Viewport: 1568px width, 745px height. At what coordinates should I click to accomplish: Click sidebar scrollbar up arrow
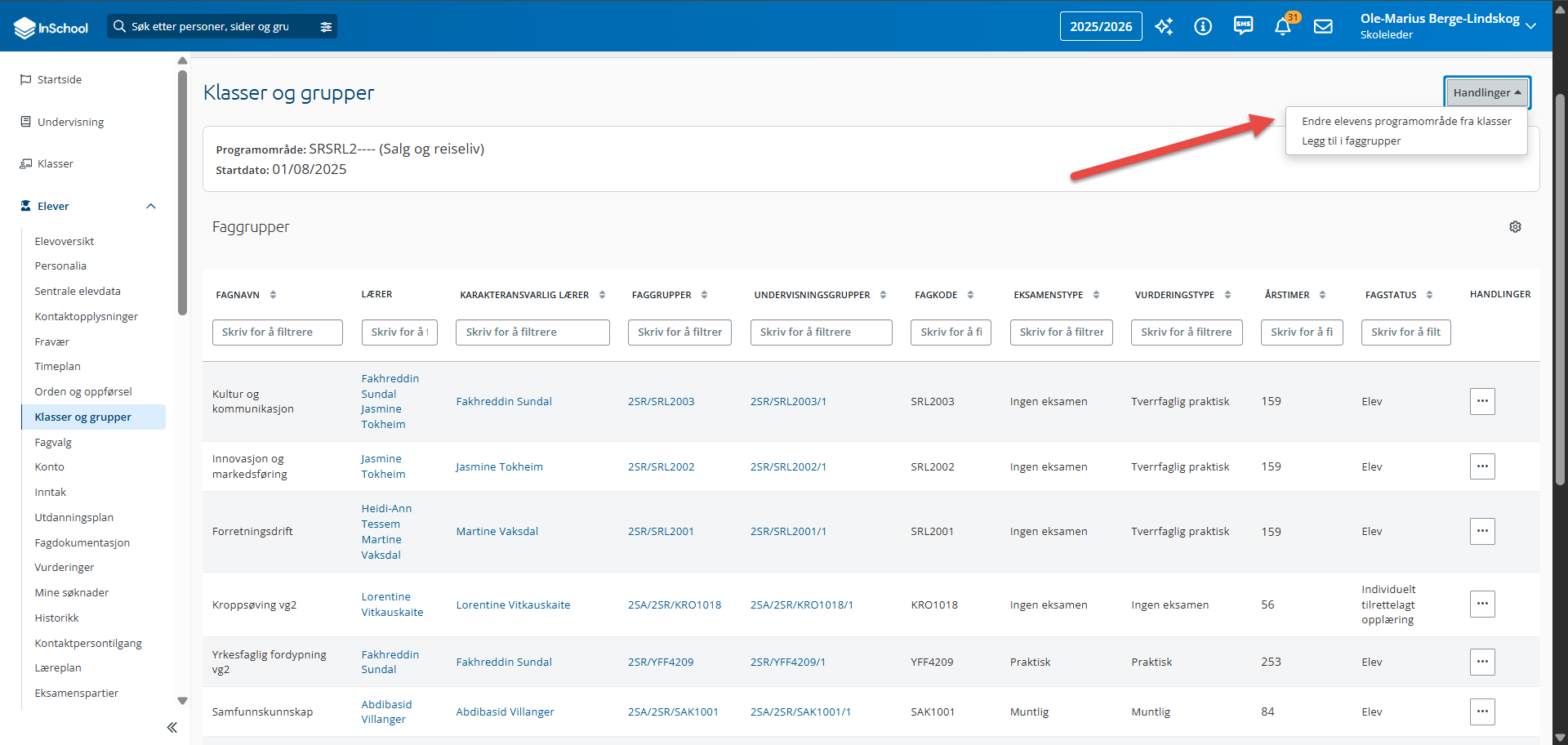[x=182, y=60]
